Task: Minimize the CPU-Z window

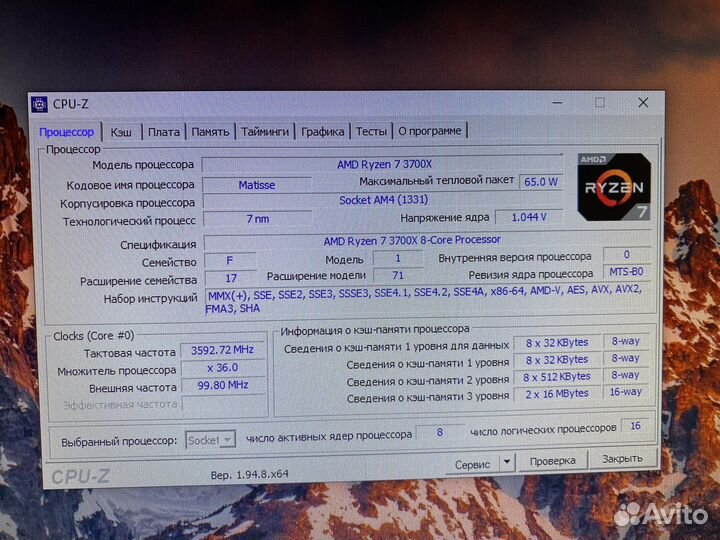Action: (557, 103)
